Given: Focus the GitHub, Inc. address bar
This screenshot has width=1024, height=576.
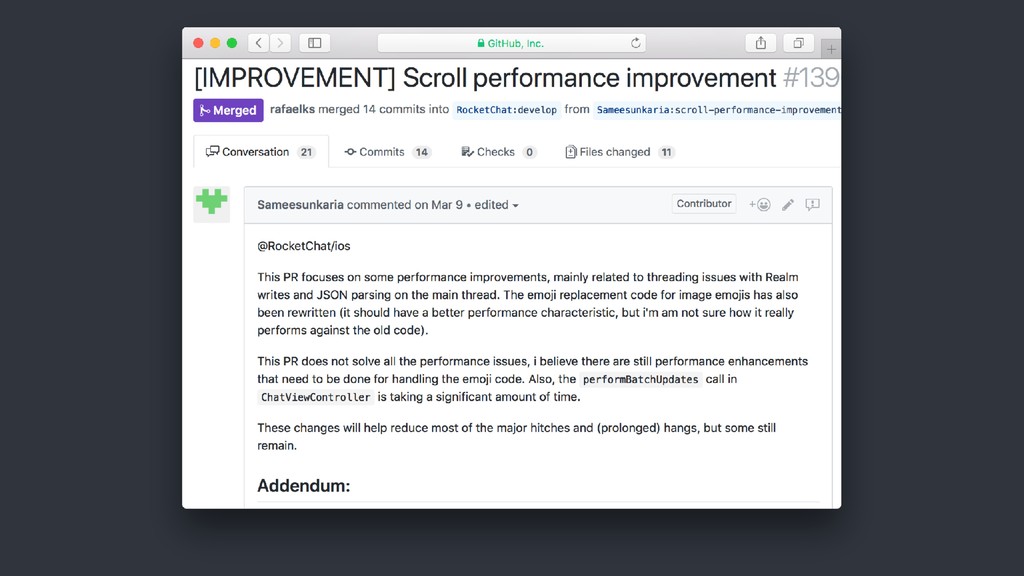Looking at the screenshot, I should (511, 43).
